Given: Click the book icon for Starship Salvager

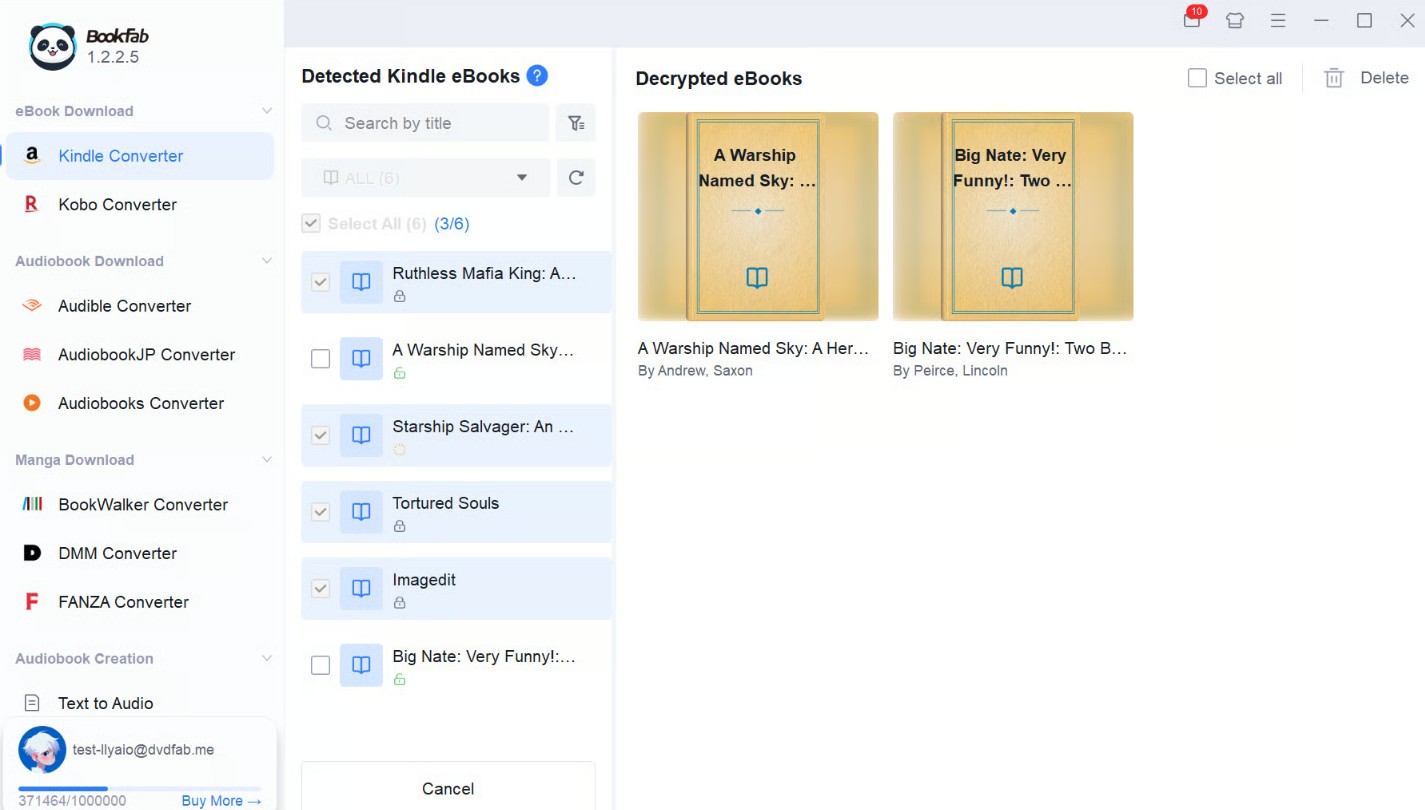Looking at the screenshot, I should pyautogui.click(x=361, y=435).
